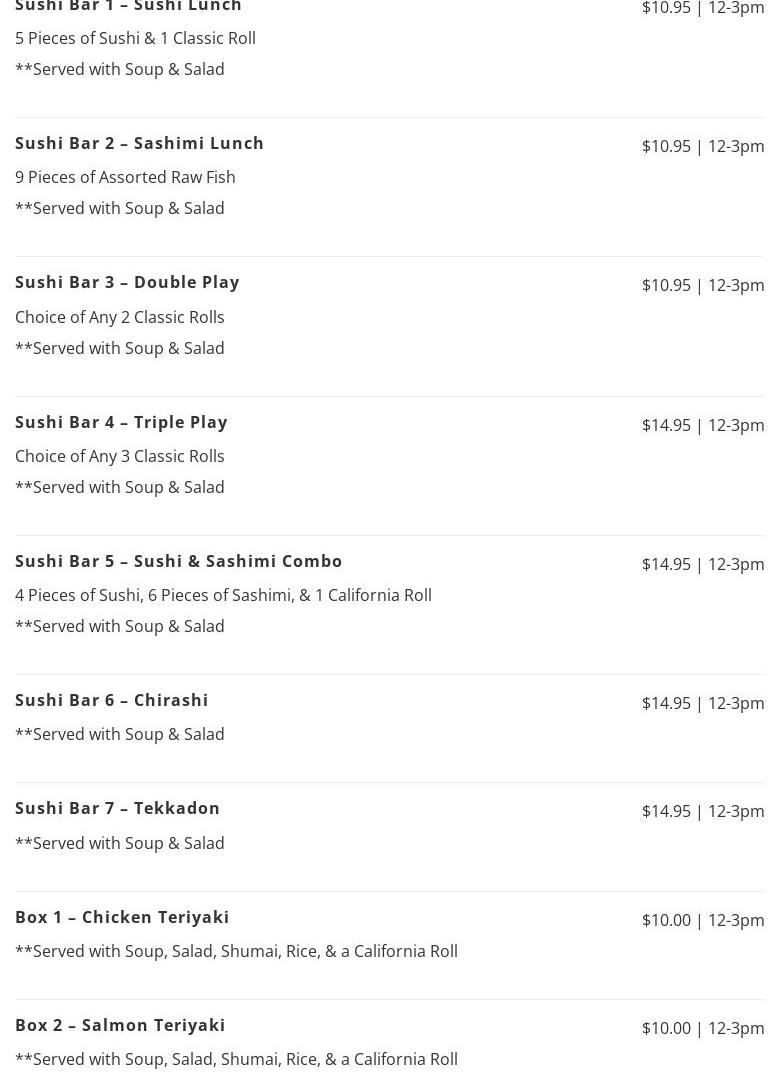This screenshot has height=1087, width=780.
Task: Select the Box 2 – Salmon Teriyaki heading
Action: coord(120,1025)
